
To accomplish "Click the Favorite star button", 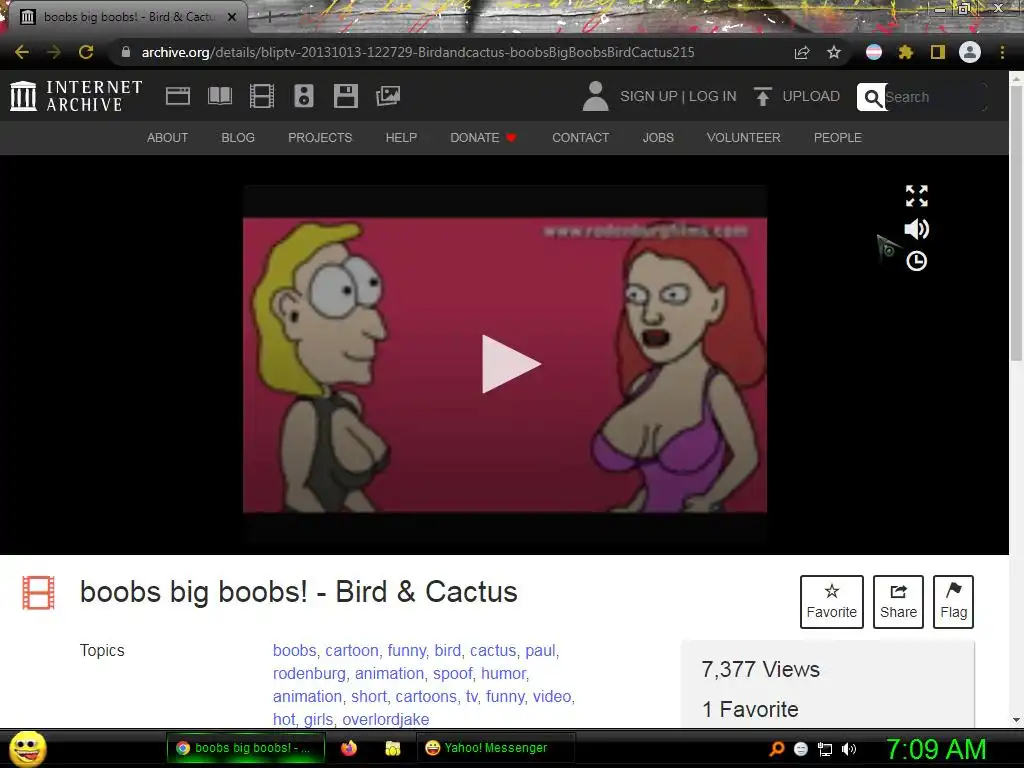I will tap(831, 601).
